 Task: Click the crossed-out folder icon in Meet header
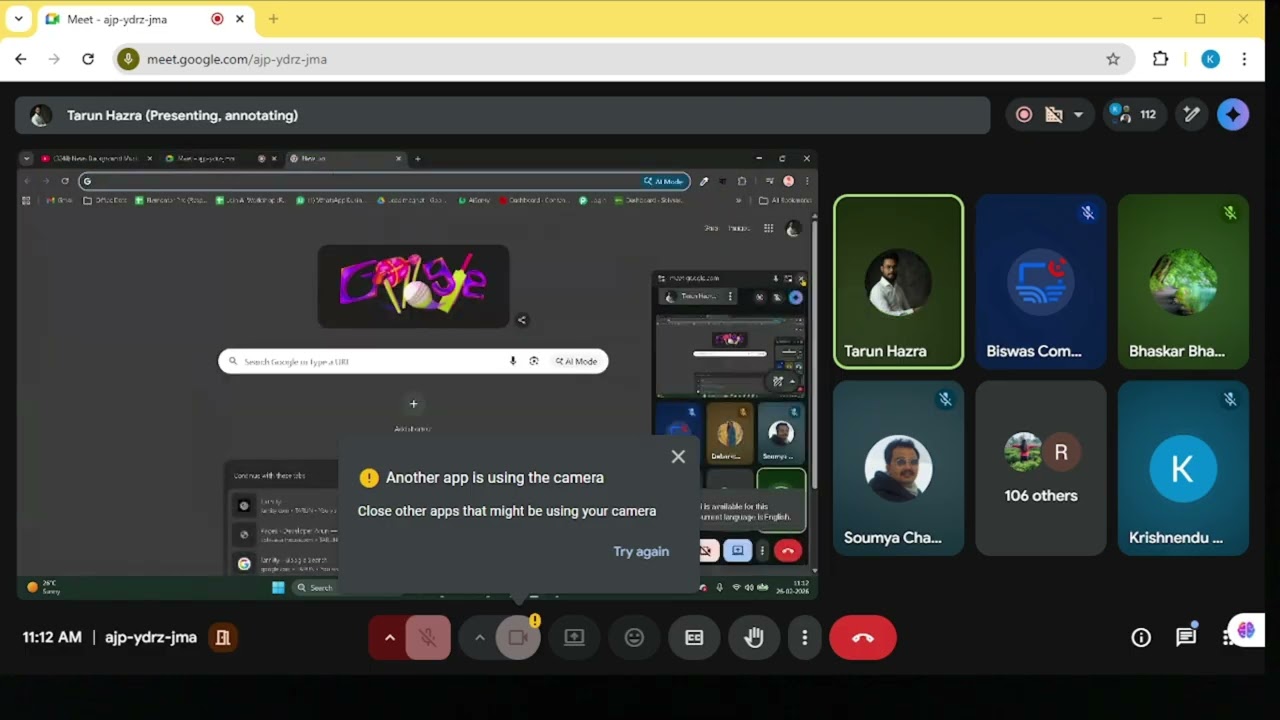1053,115
